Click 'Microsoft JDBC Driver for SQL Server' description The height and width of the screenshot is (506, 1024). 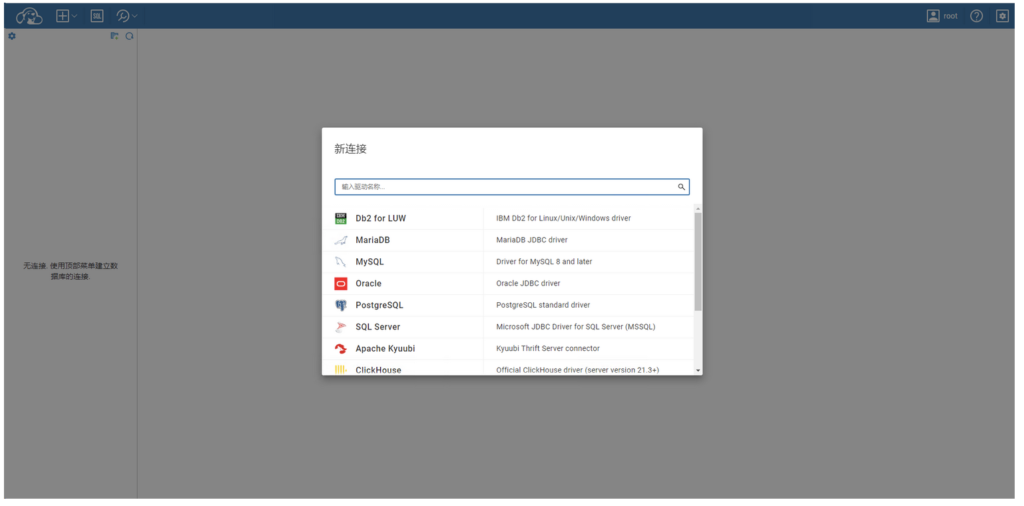576,327
